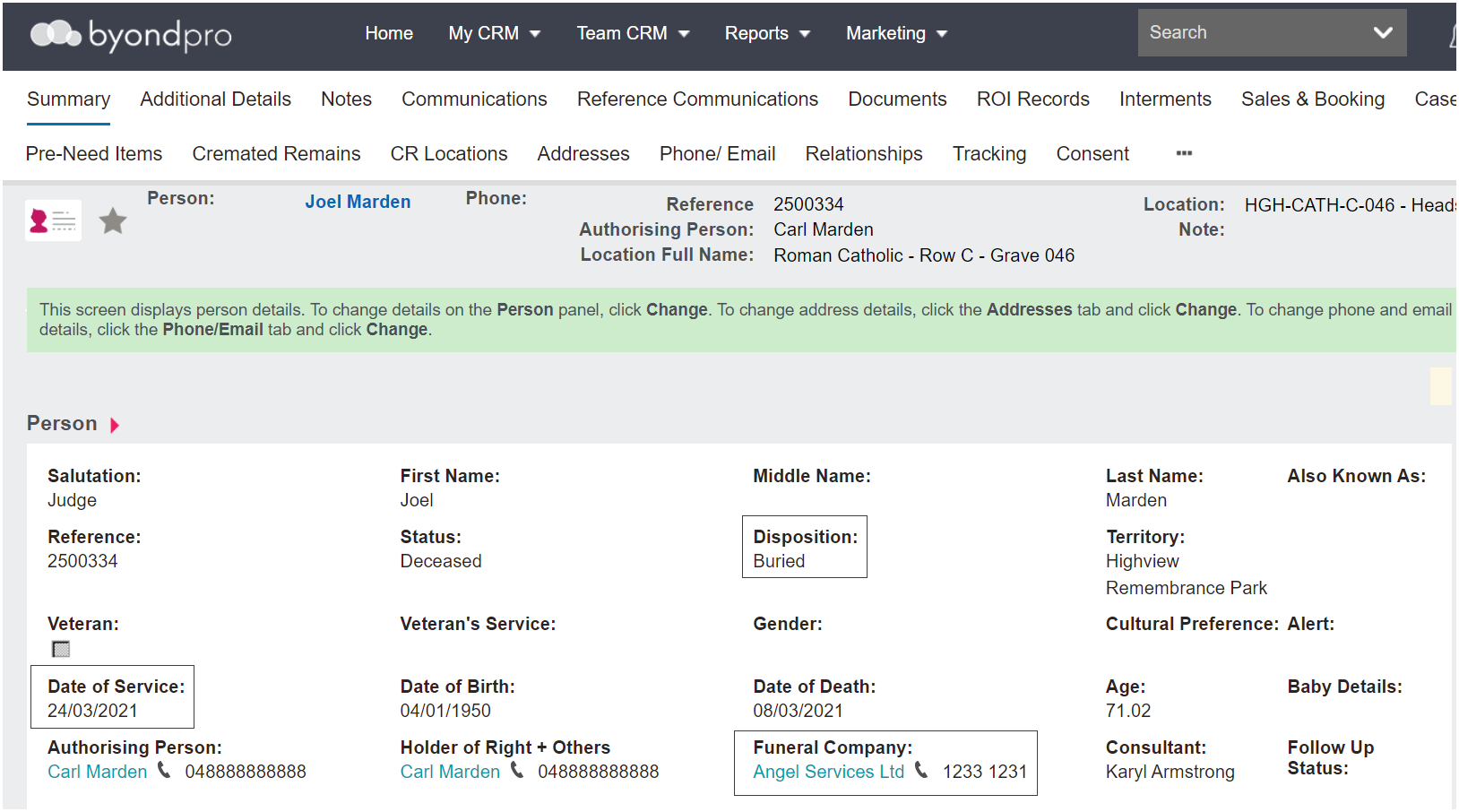Select the Summary tab
1459x812 pixels.
(69, 99)
